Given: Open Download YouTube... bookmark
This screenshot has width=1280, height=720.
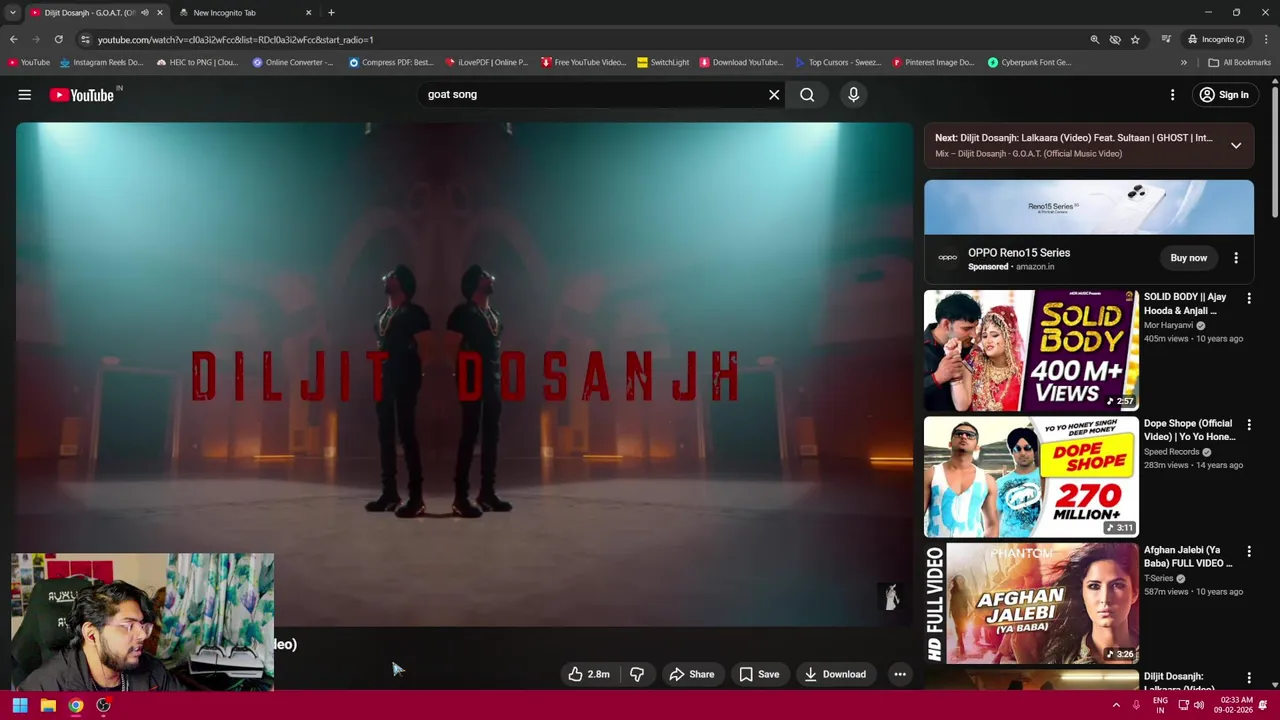Looking at the screenshot, I should pyautogui.click(x=741, y=62).
